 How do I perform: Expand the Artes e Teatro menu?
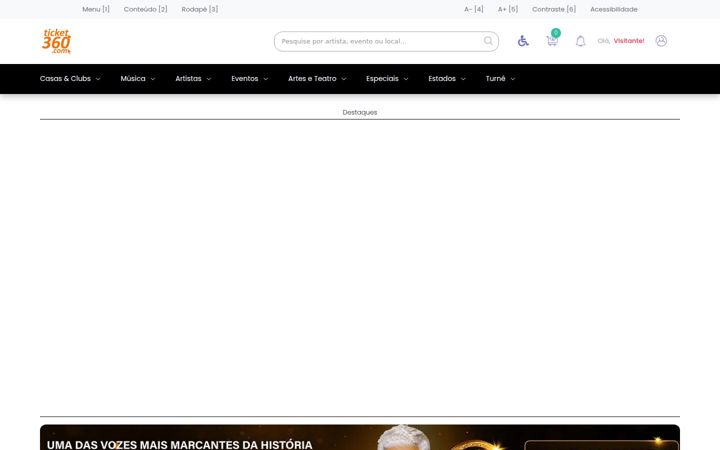317,79
